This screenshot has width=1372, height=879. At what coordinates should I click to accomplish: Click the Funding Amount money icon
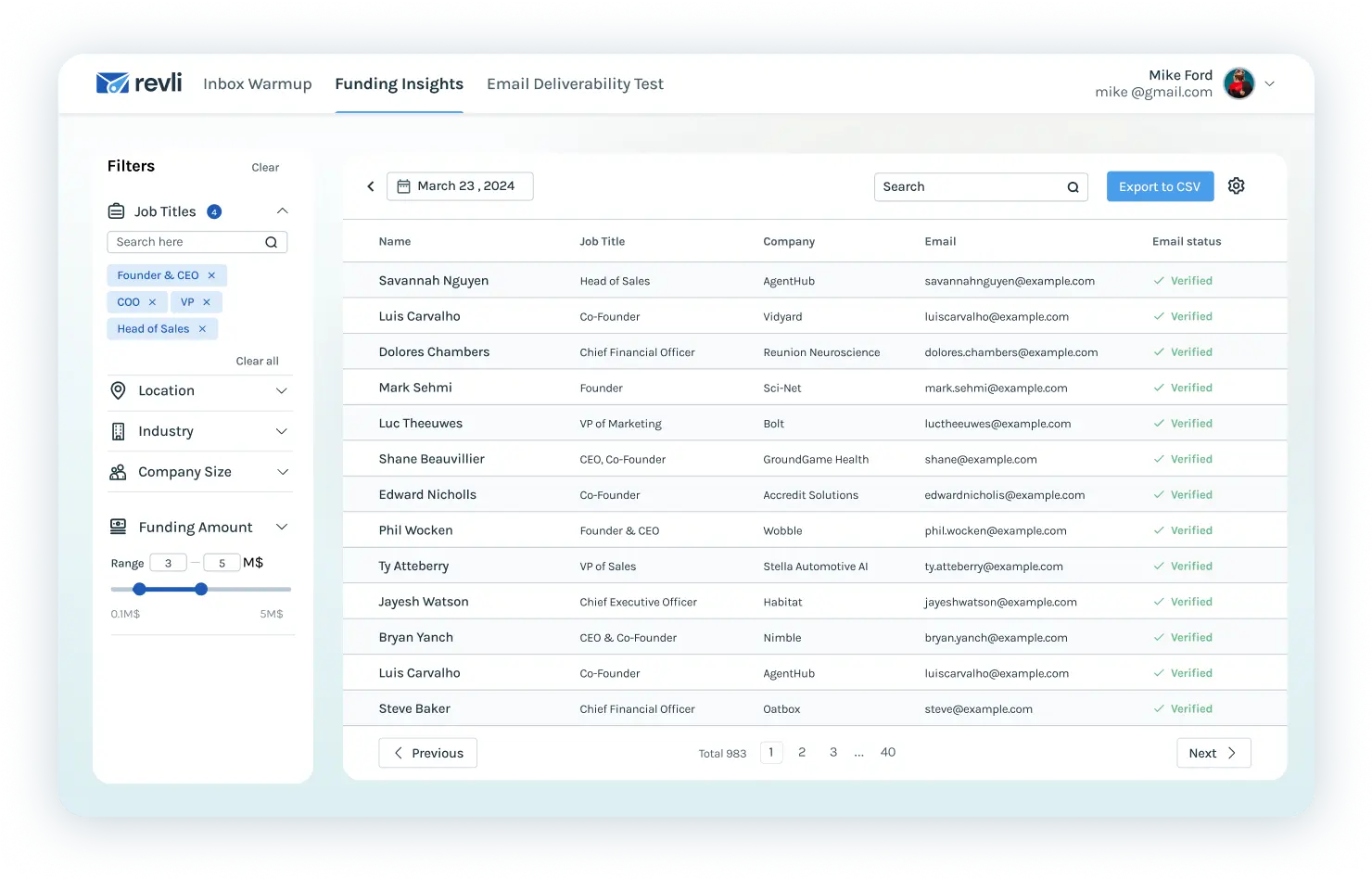(x=118, y=527)
